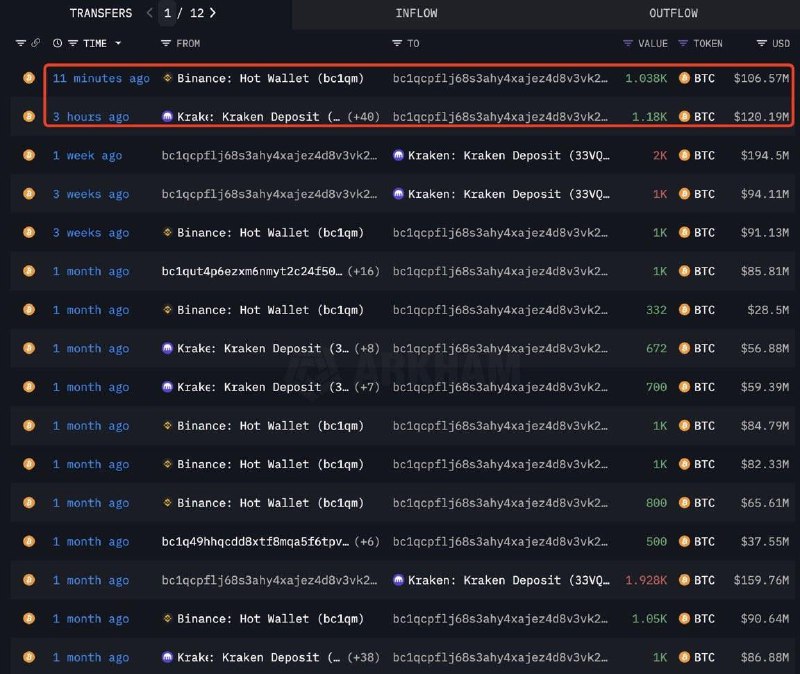Click the page number 1 field
Viewport: 800px width, 674px height.
coord(167,13)
